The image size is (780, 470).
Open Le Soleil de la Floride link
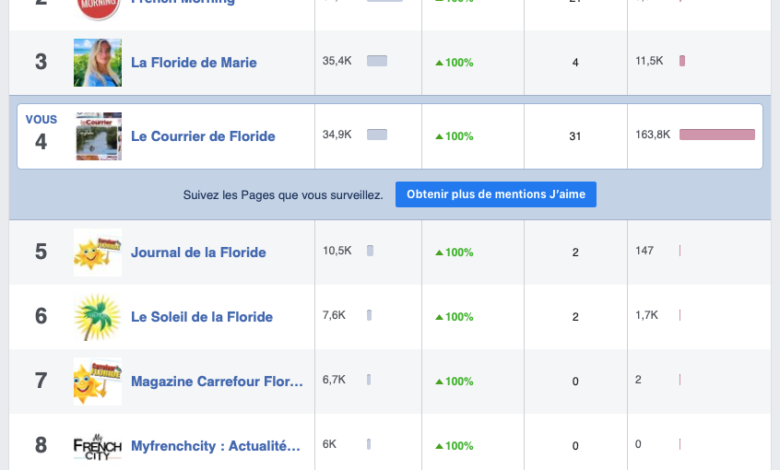click(x=202, y=317)
